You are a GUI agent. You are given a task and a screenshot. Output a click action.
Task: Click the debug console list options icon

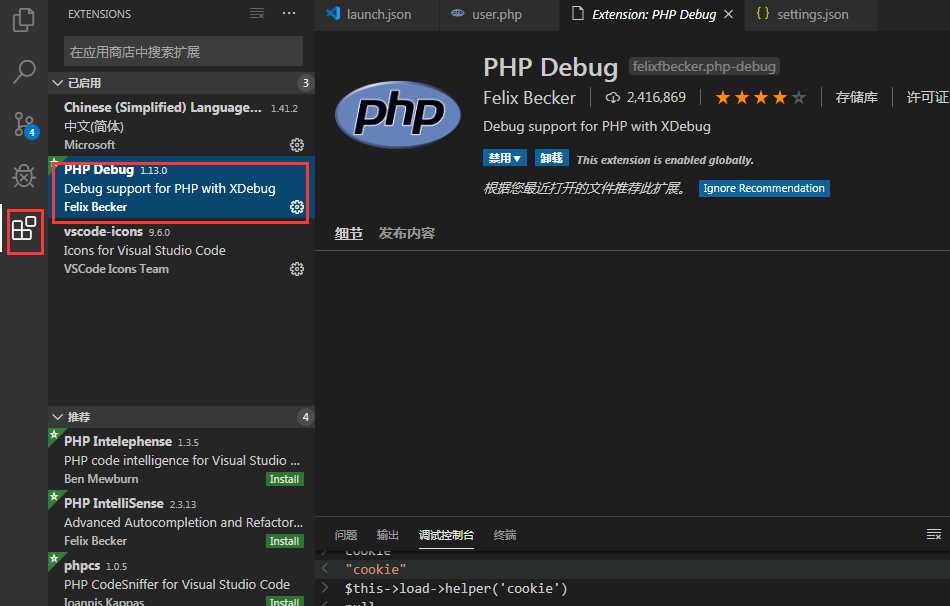coord(934,534)
